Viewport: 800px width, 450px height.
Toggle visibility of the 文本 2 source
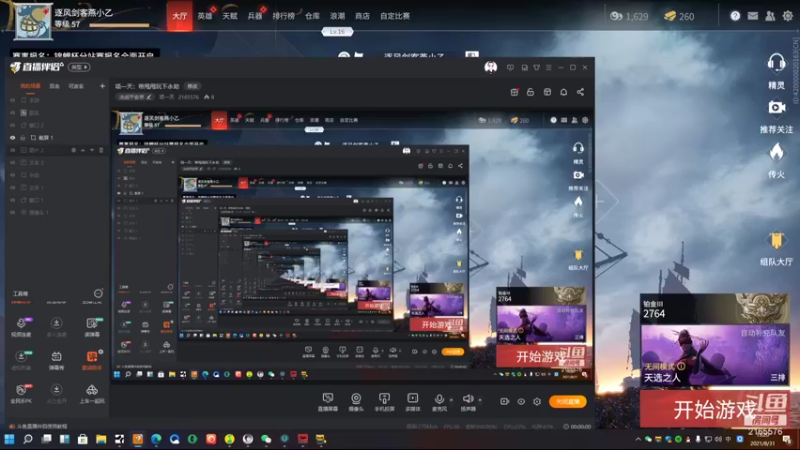(x=12, y=163)
